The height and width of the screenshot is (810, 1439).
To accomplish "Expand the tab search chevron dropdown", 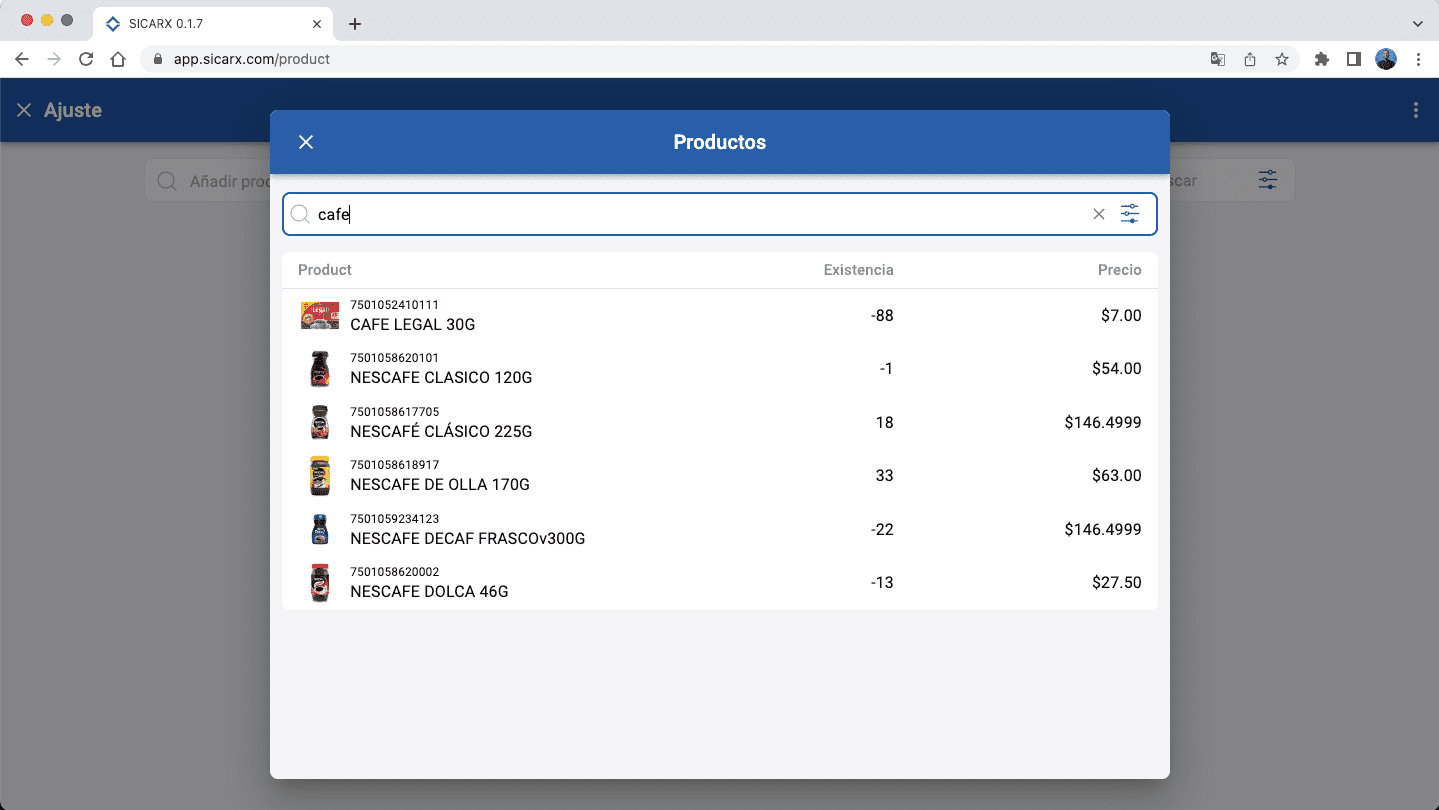I will click(1417, 24).
